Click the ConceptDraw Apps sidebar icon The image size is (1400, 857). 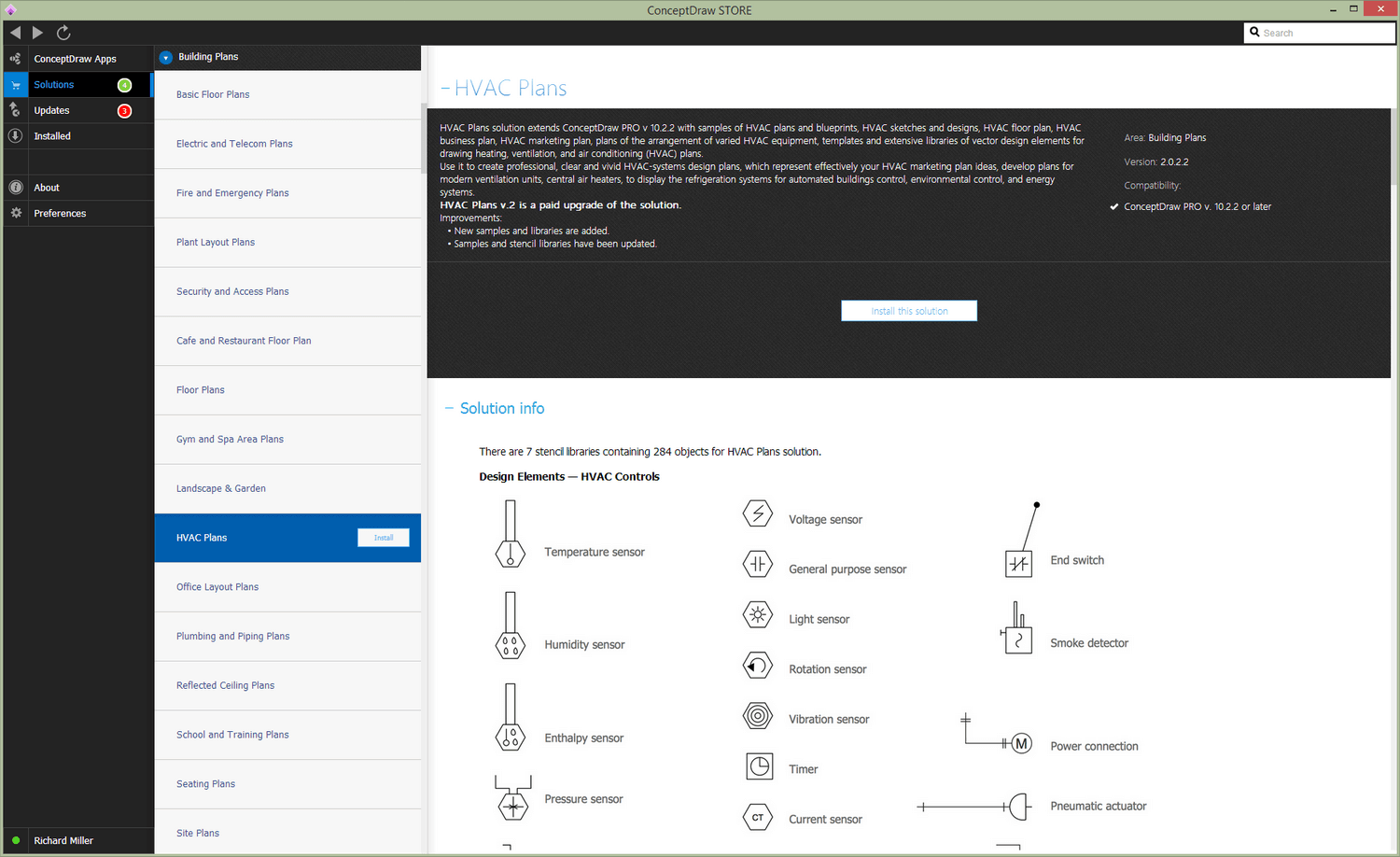[x=15, y=59]
